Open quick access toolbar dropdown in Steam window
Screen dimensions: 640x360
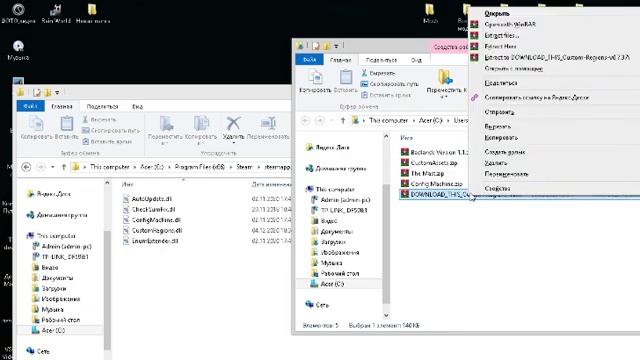point(57,93)
